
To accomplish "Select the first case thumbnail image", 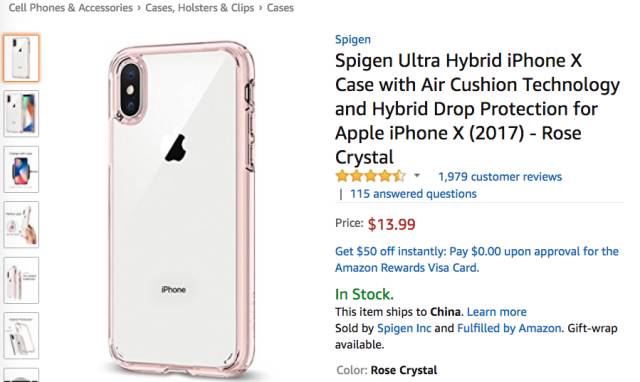I will click(x=21, y=58).
